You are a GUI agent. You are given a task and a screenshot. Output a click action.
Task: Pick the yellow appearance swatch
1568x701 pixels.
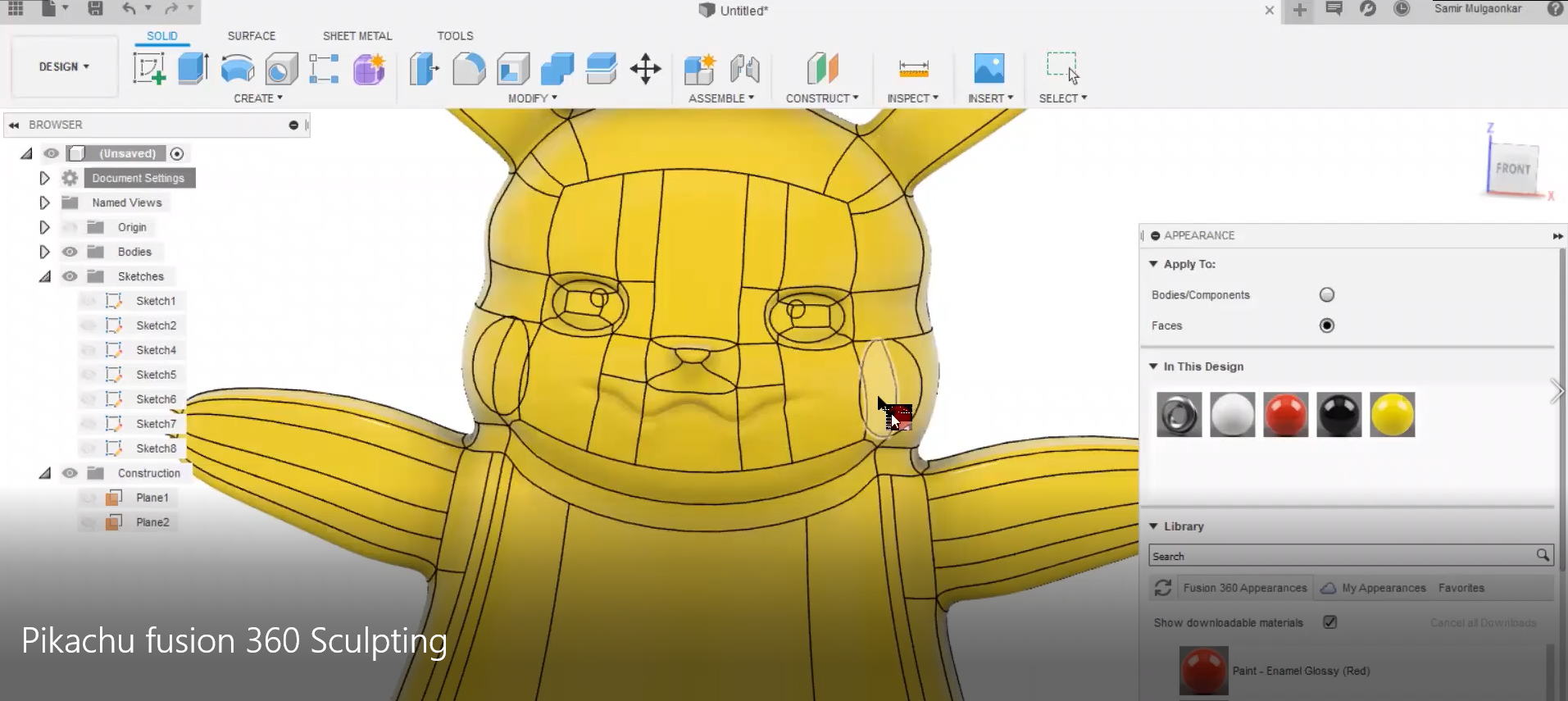tap(1393, 414)
